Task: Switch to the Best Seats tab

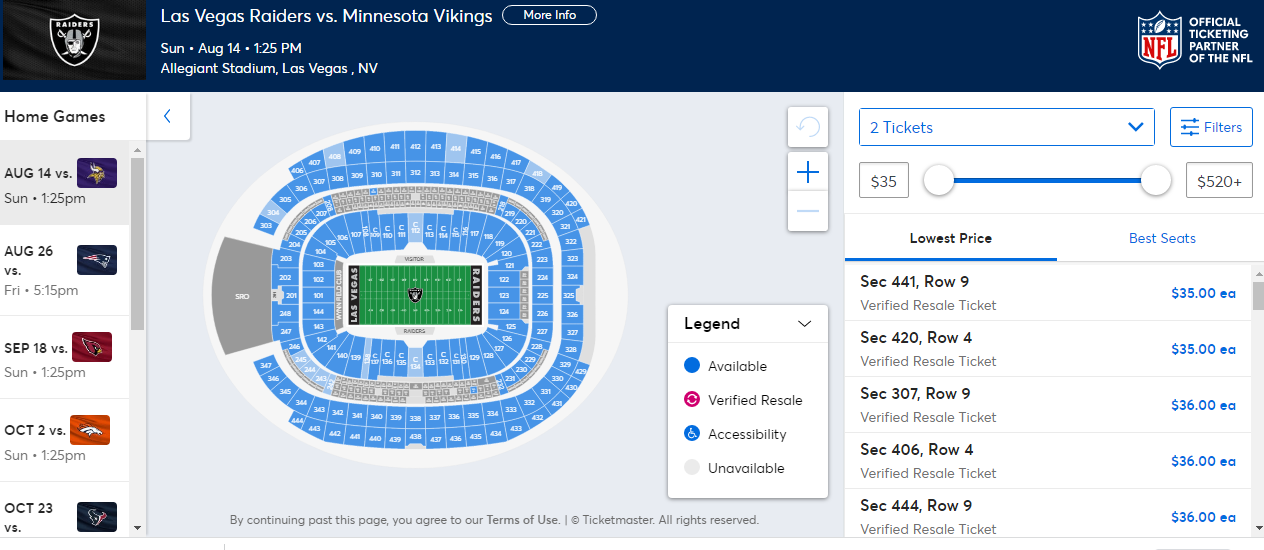Action: click(x=1162, y=238)
